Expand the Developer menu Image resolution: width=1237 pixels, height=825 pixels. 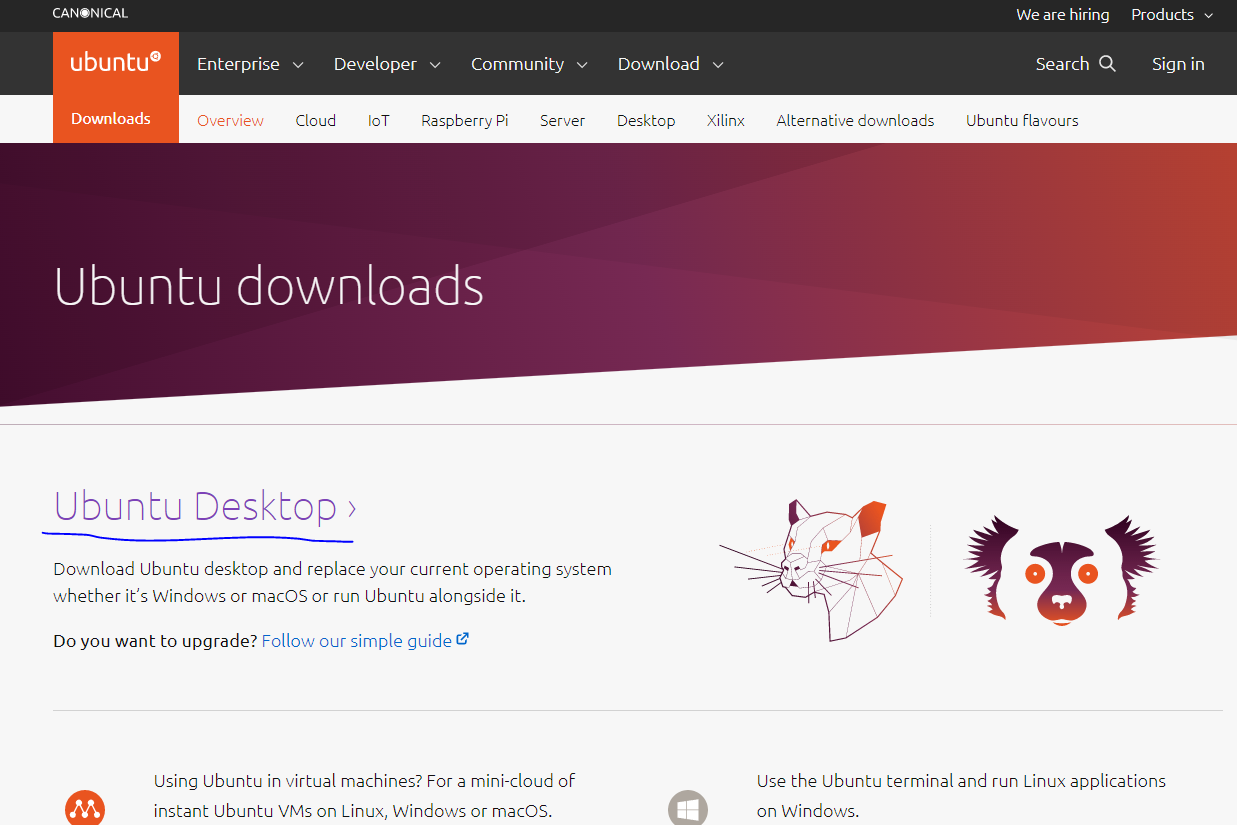387,64
